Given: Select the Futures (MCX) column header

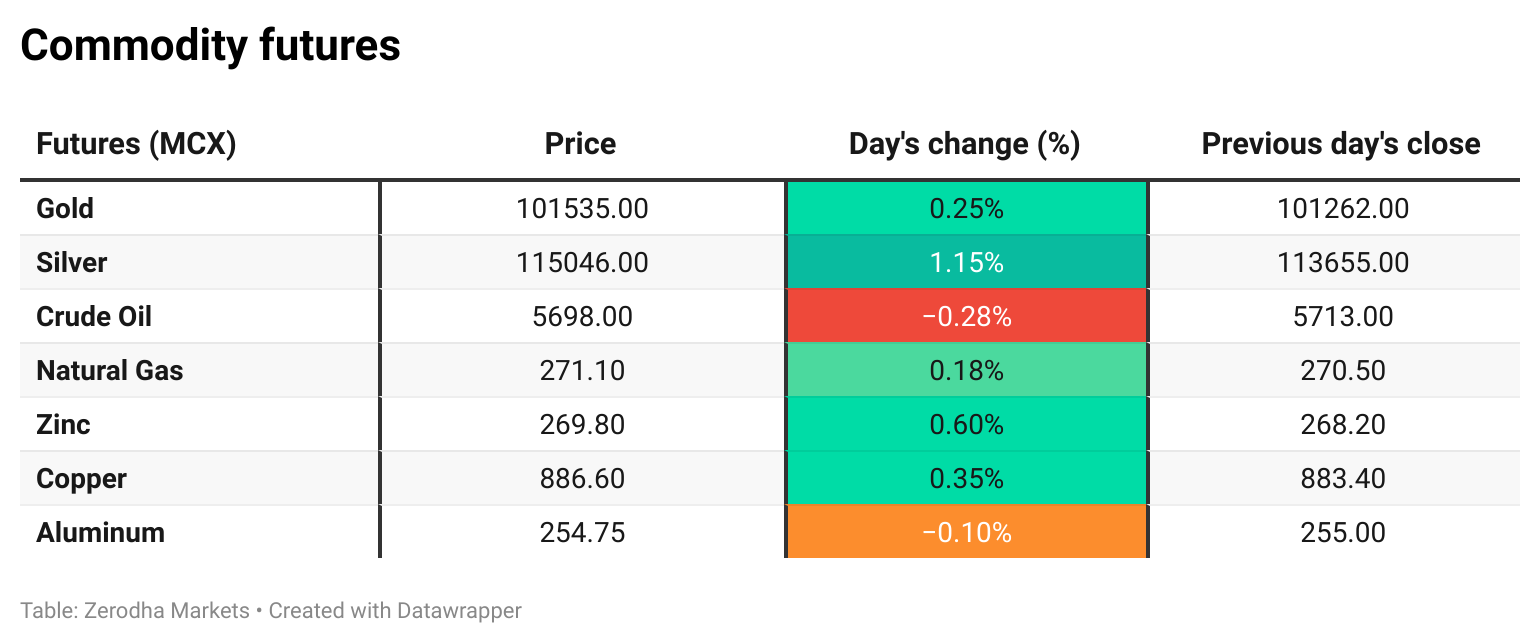Looking at the screenshot, I should point(136,144).
